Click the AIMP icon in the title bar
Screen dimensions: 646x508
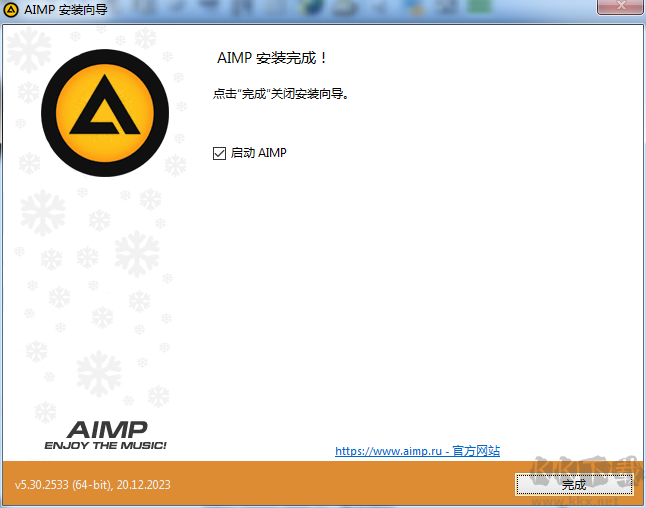click(11, 11)
